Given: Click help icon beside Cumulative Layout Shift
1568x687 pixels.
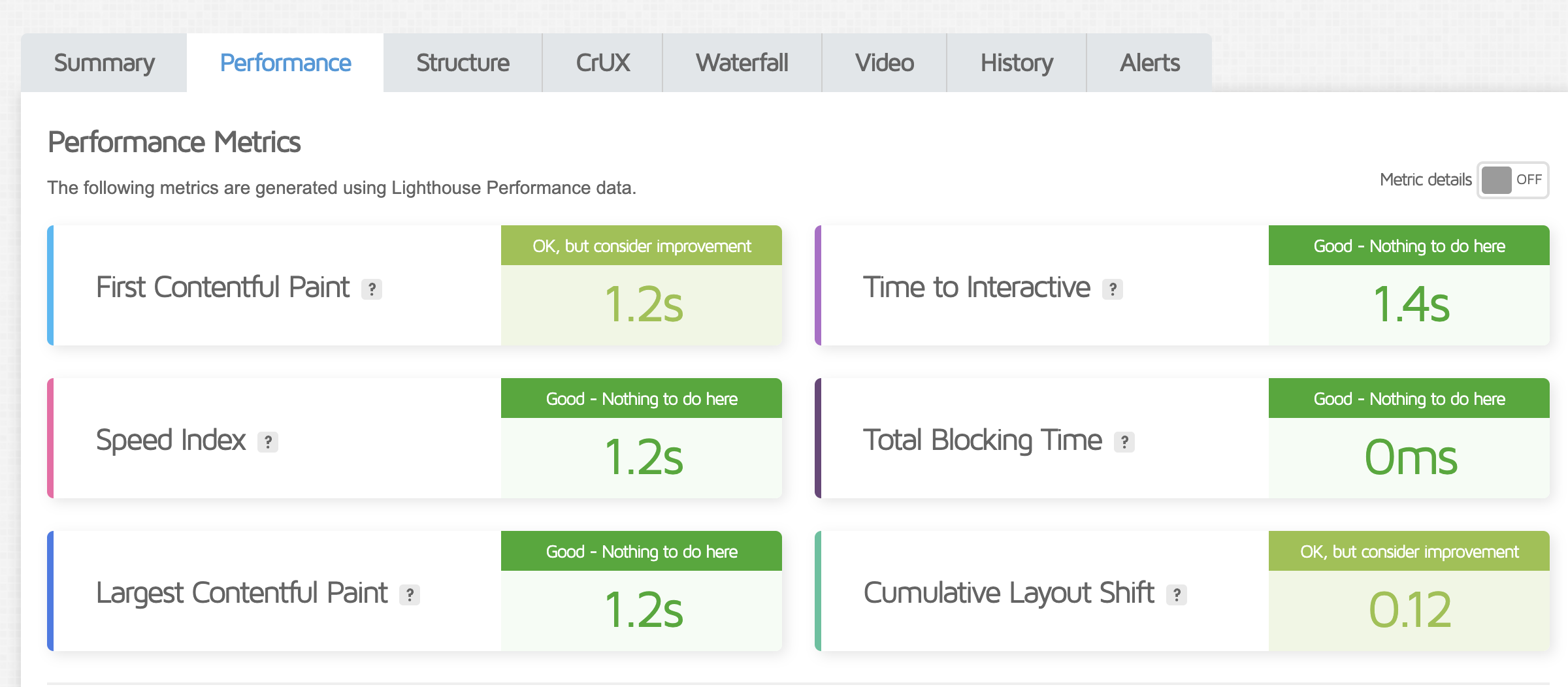Looking at the screenshot, I should pyautogui.click(x=1176, y=595).
